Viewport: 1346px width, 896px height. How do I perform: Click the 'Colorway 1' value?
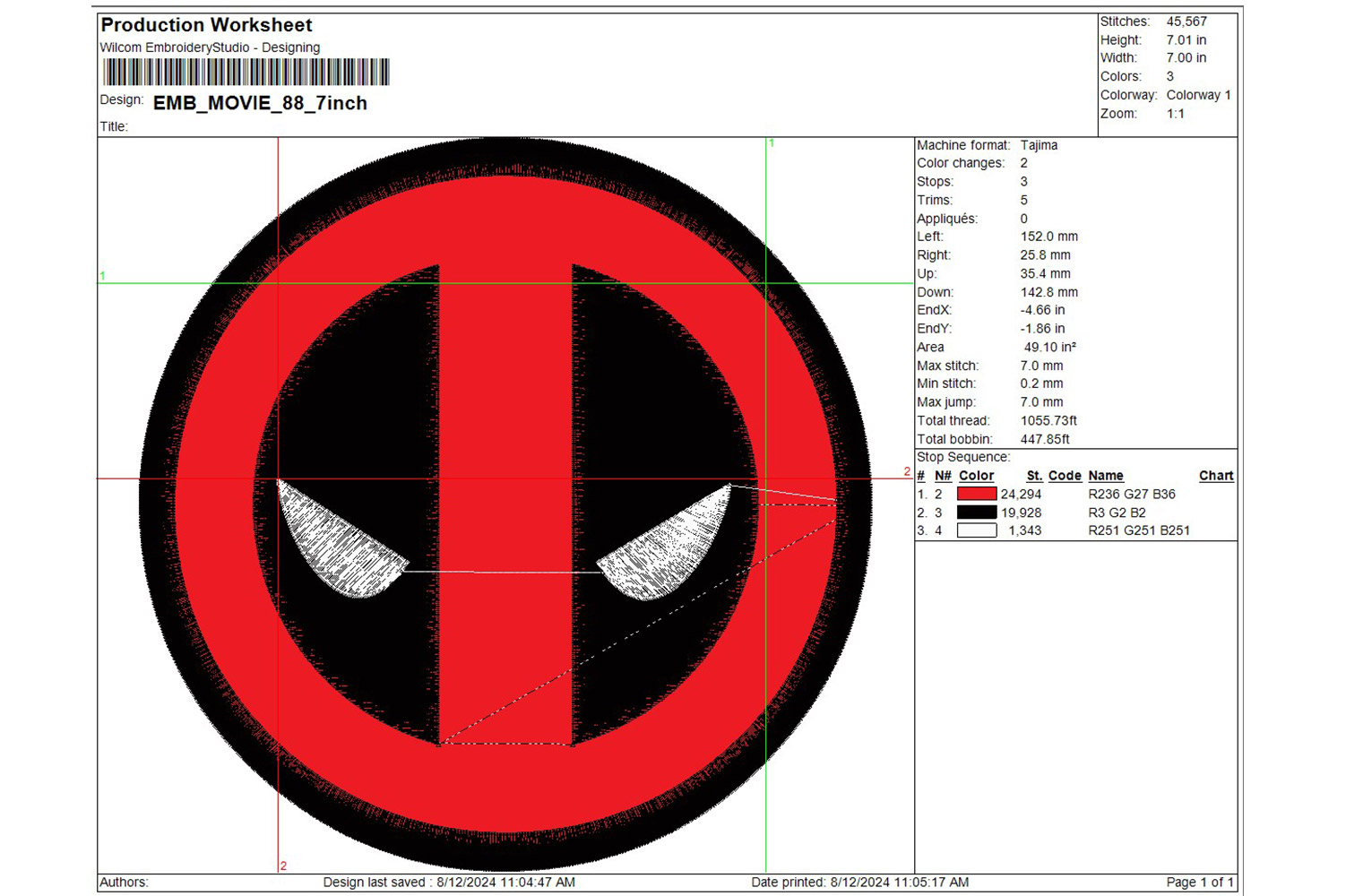tap(1198, 95)
